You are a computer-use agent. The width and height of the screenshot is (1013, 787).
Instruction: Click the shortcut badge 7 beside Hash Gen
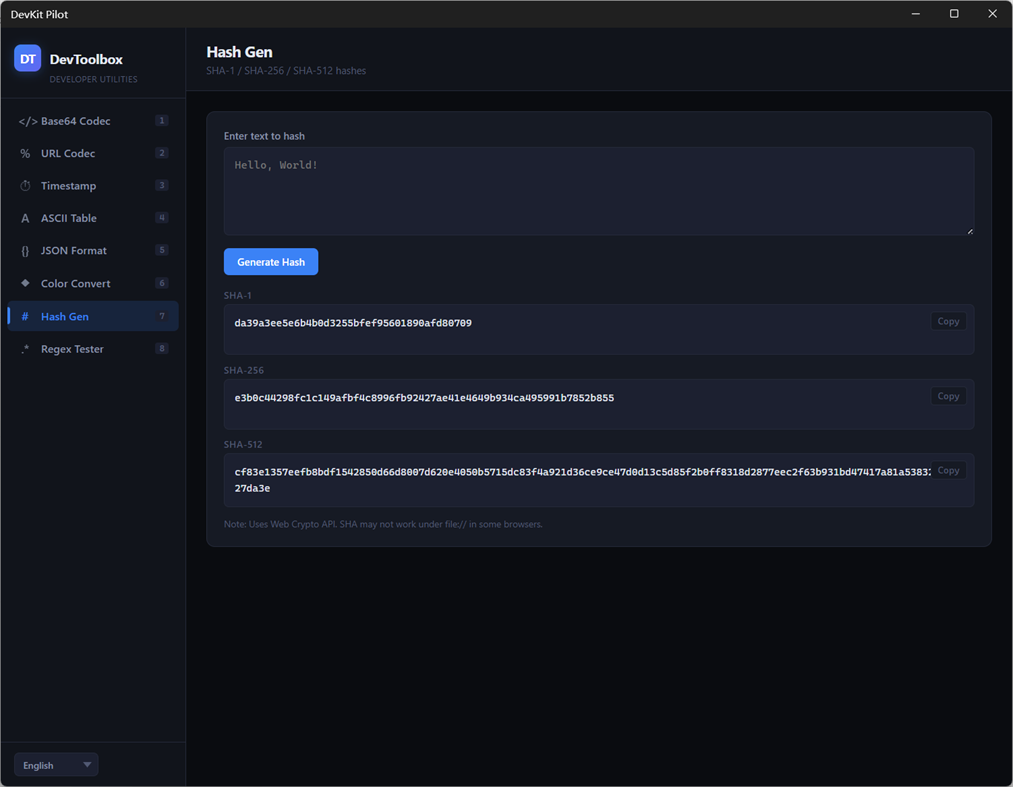pyautogui.click(x=162, y=316)
